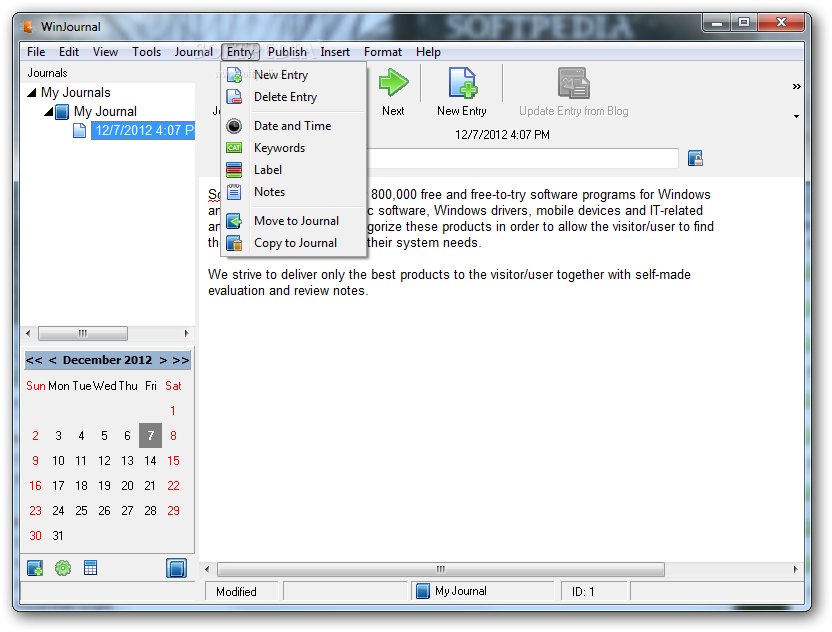Click Update Entry from Blog toolbar icon
The image size is (832, 632).
point(574,83)
